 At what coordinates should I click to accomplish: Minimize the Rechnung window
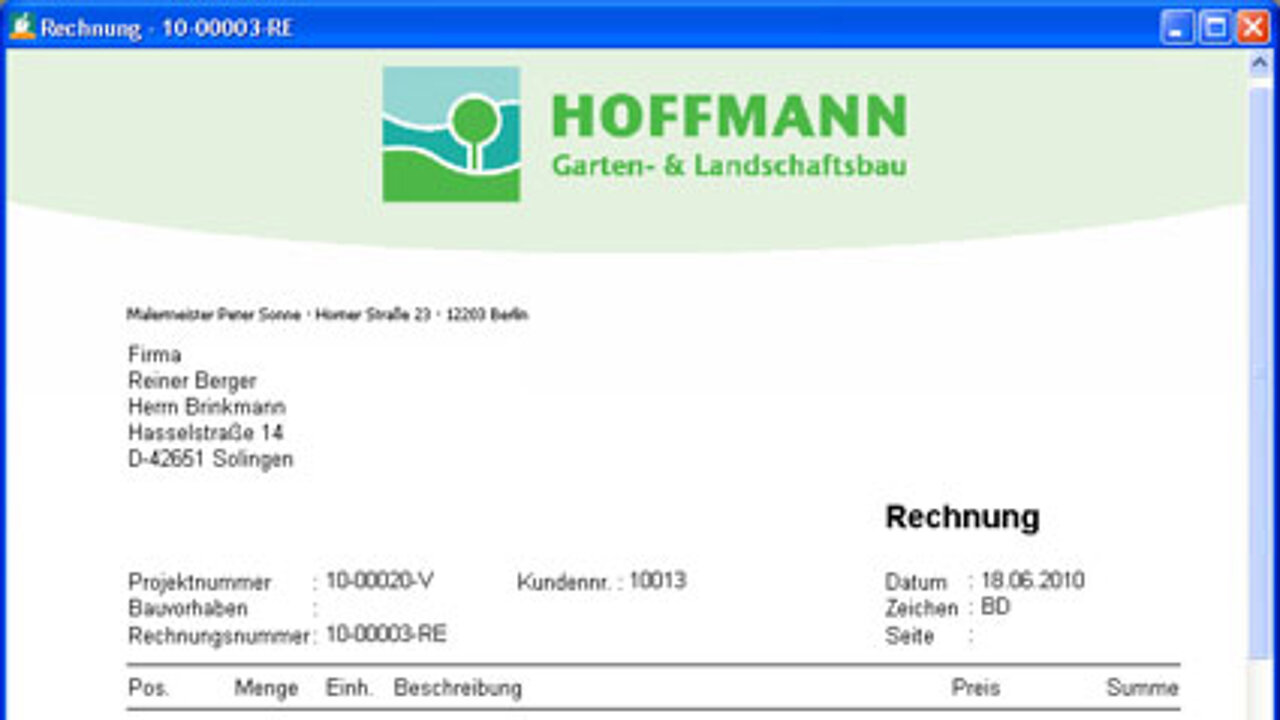1177,27
